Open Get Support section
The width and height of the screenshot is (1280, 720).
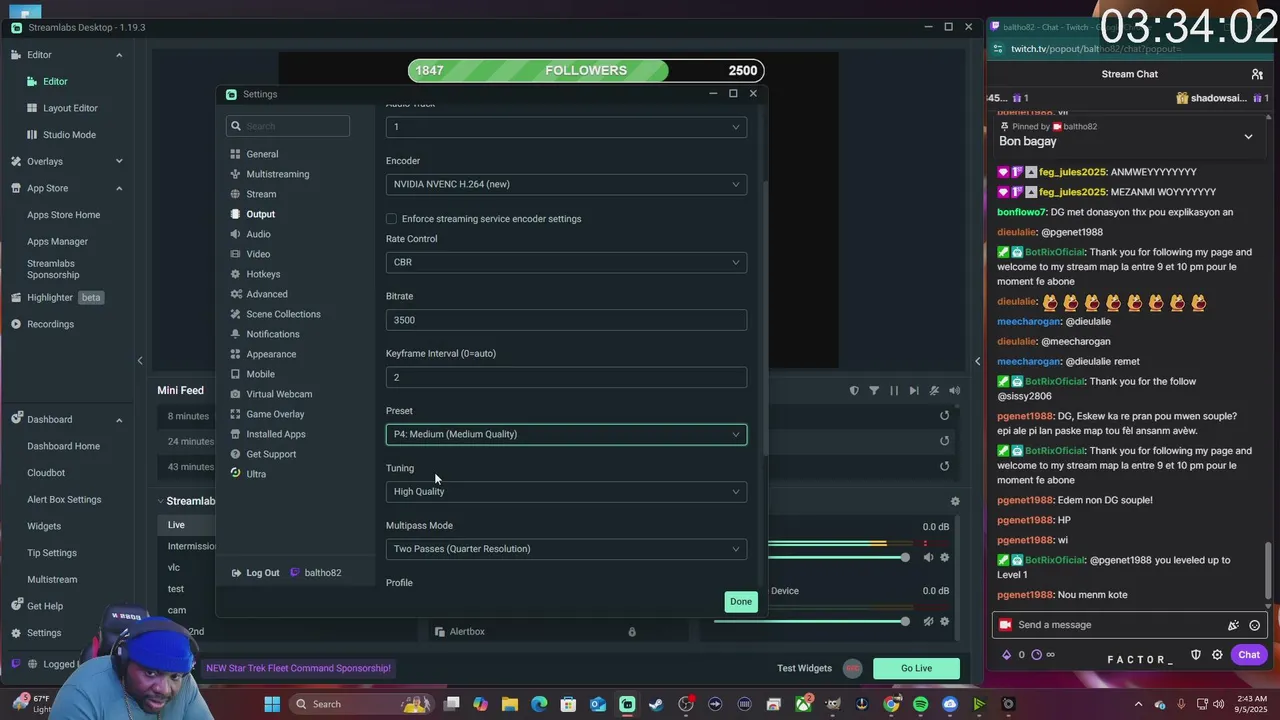(271, 454)
